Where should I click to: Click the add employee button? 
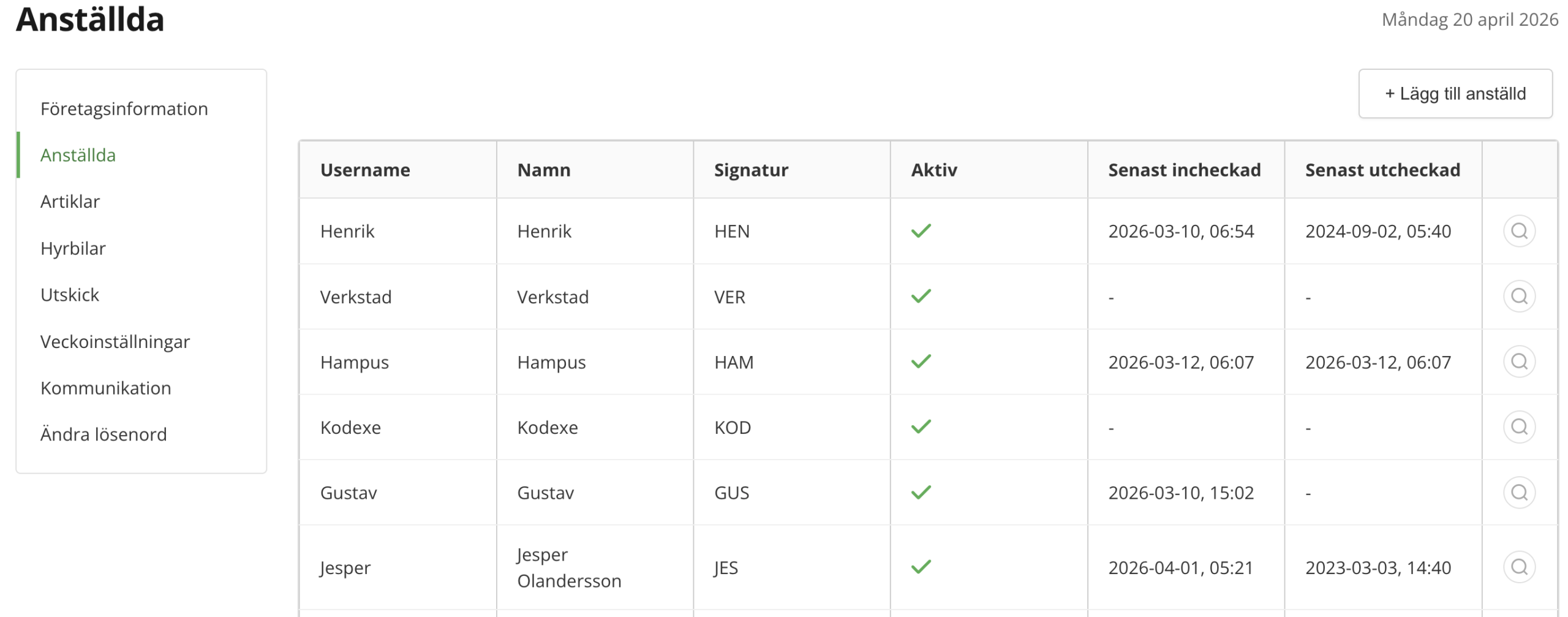click(x=1455, y=94)
